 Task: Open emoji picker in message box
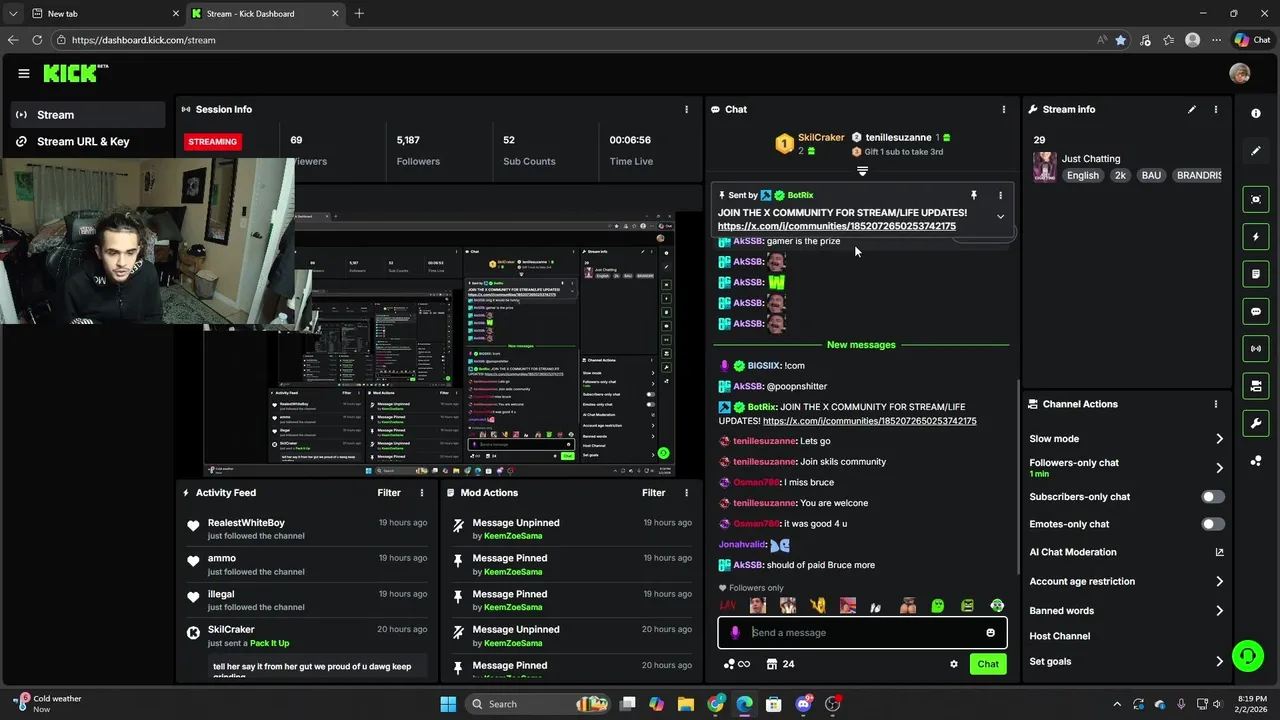990,632
